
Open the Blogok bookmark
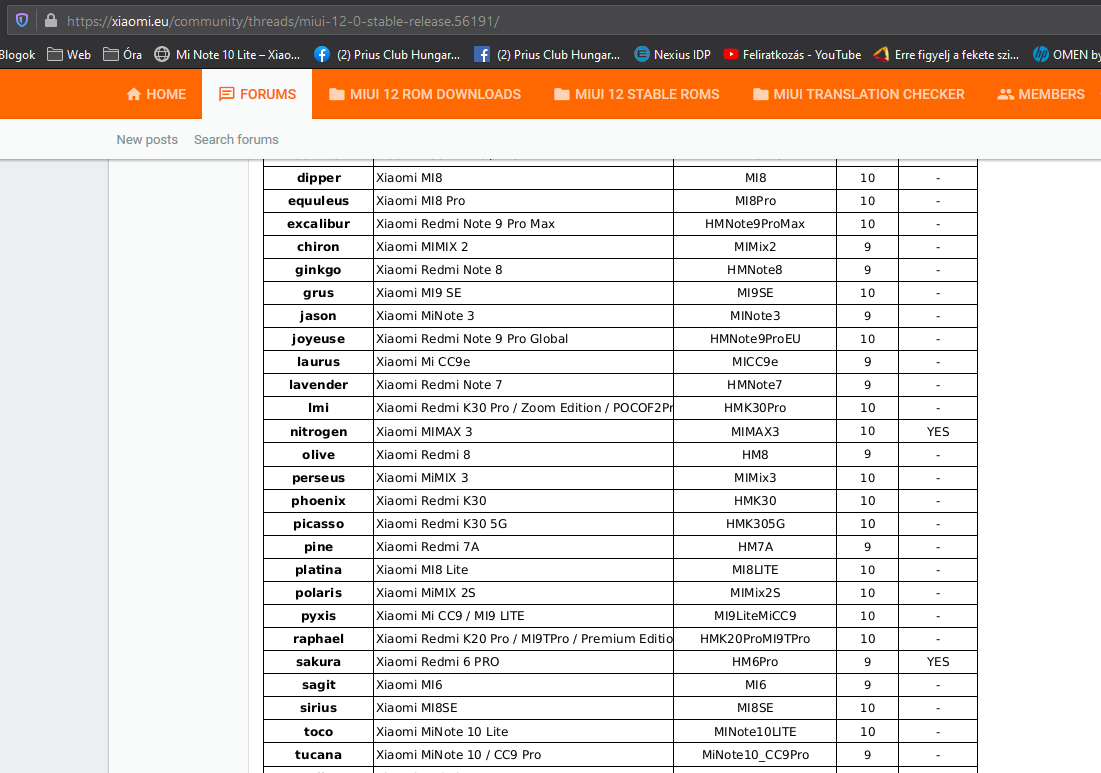pyautogui.click(x=18, y=55)
